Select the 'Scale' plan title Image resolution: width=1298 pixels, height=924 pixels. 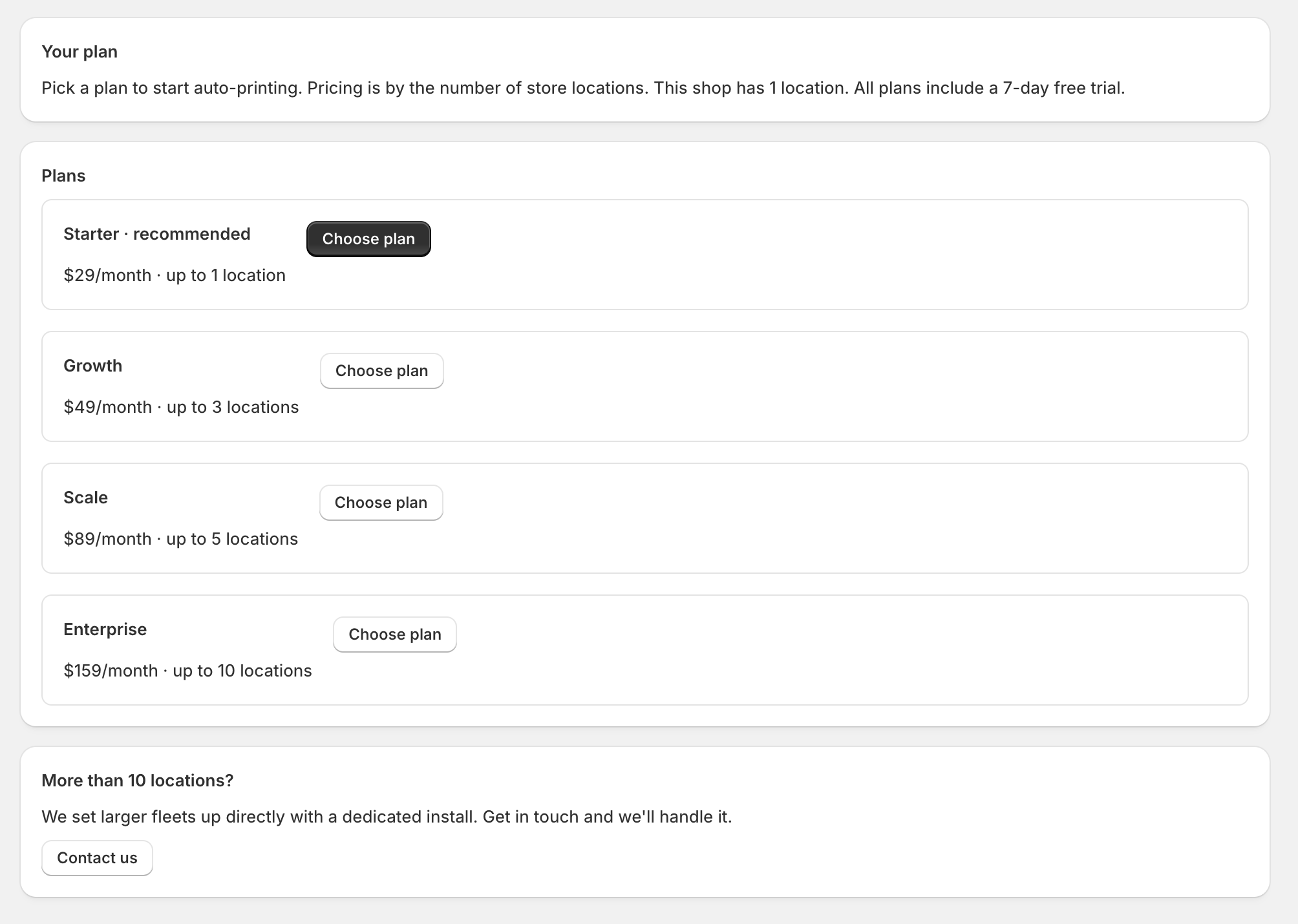pos(85,498)
